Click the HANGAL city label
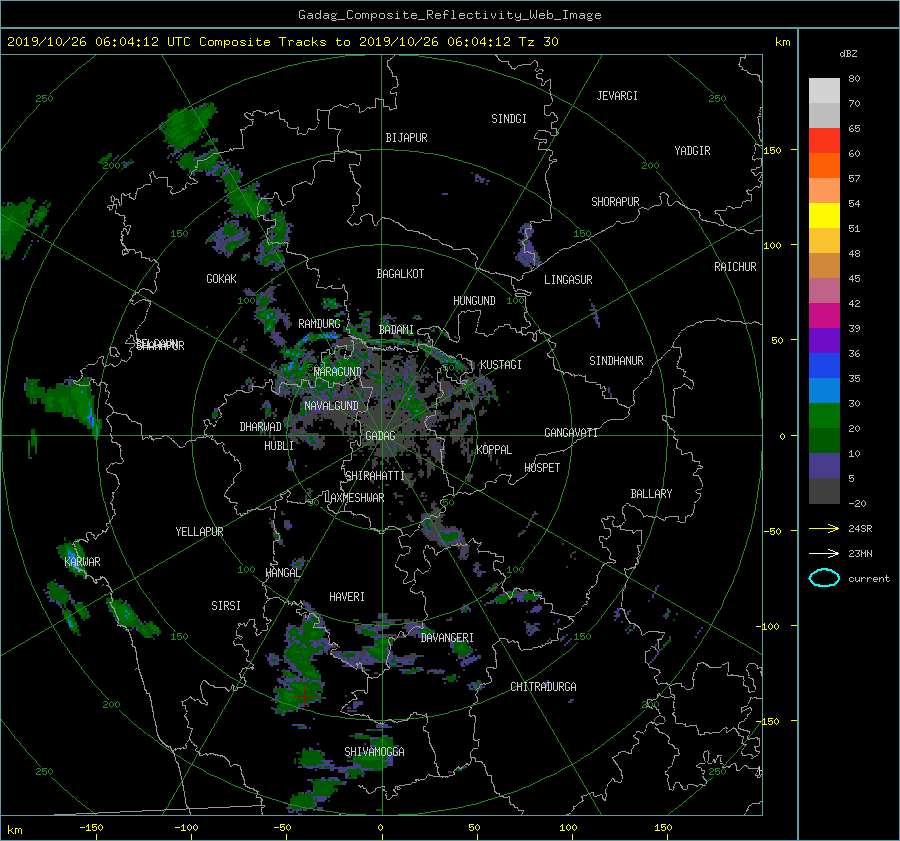The image size is (900, 841). [x=283, y=573]
